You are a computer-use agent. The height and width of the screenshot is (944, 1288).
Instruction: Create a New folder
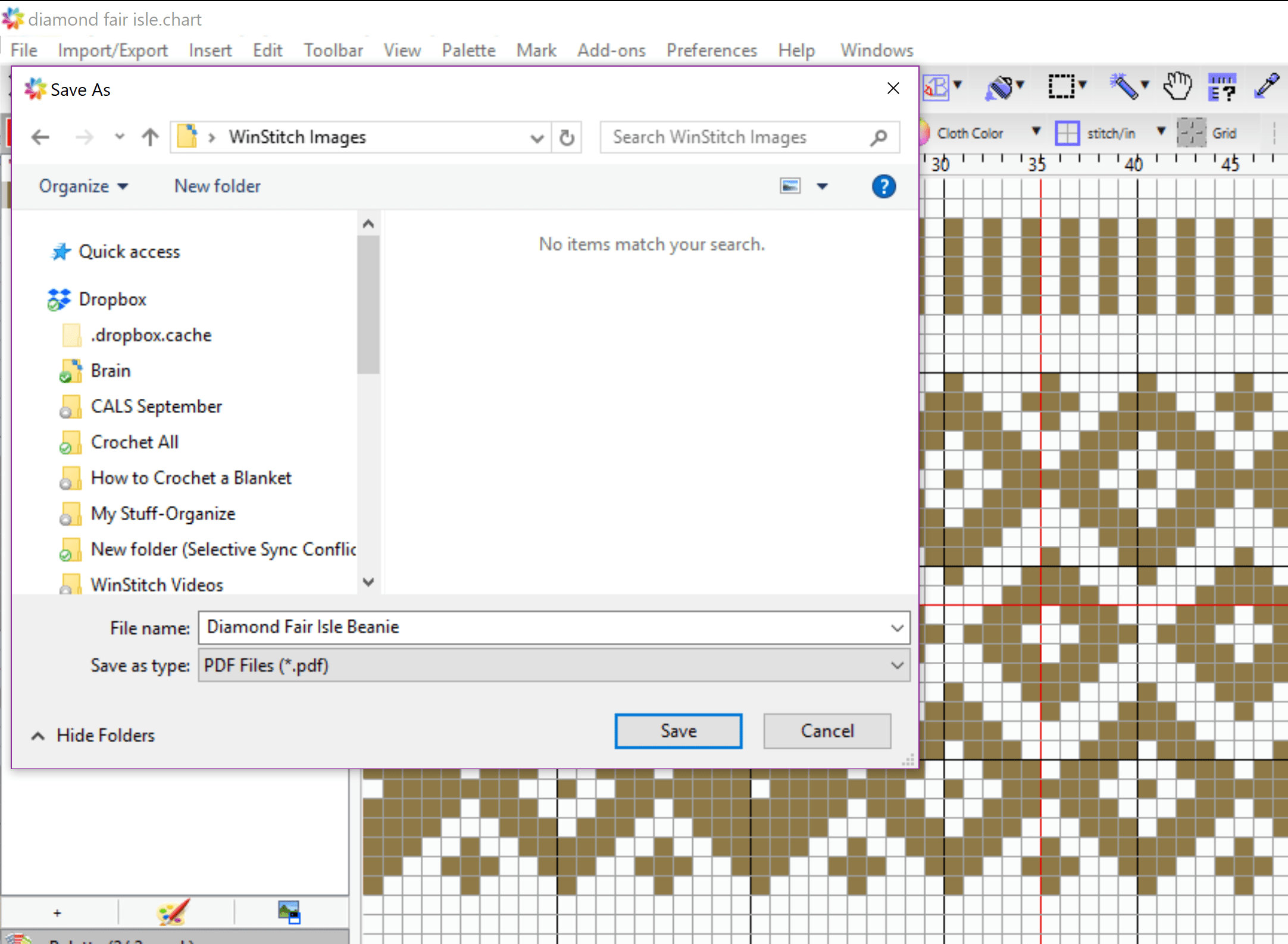pos(217,186)
